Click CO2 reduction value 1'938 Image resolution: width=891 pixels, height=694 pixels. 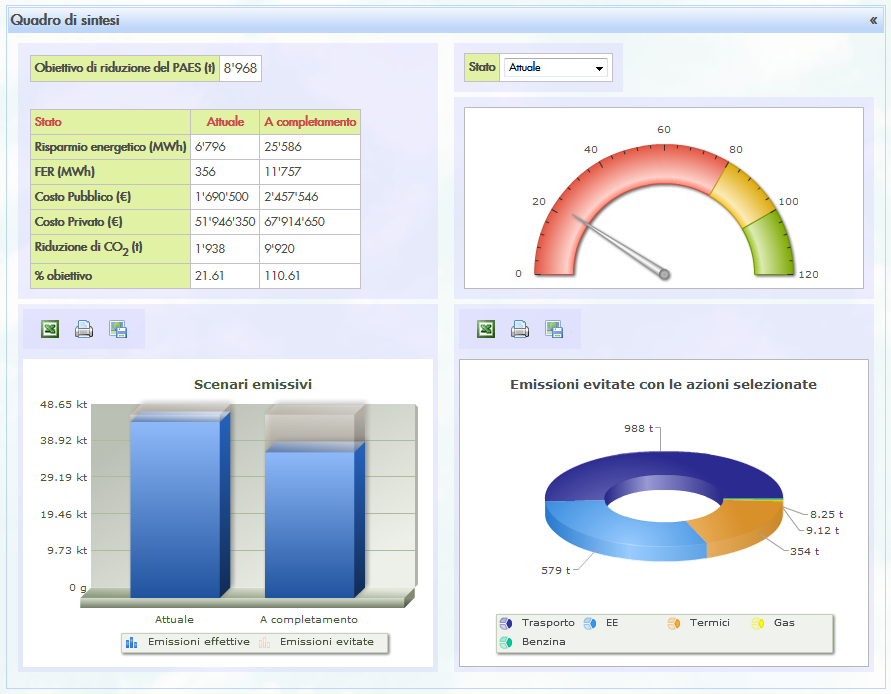click(x=225, y=248)
